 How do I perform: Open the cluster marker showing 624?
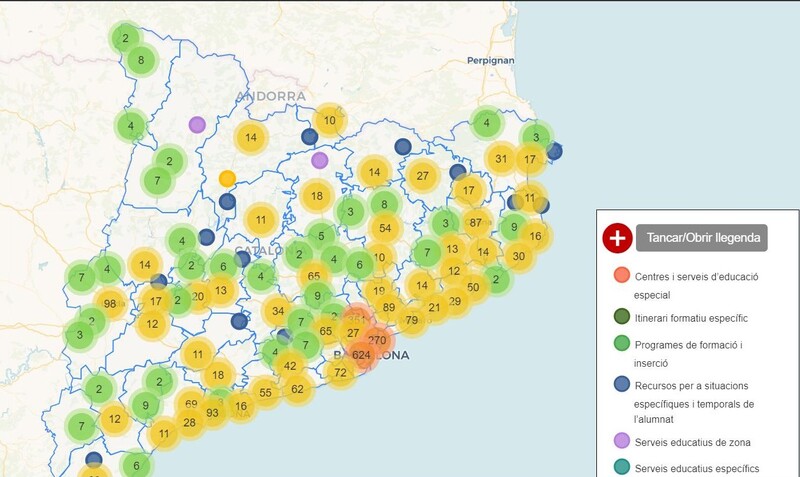[362, 355]
